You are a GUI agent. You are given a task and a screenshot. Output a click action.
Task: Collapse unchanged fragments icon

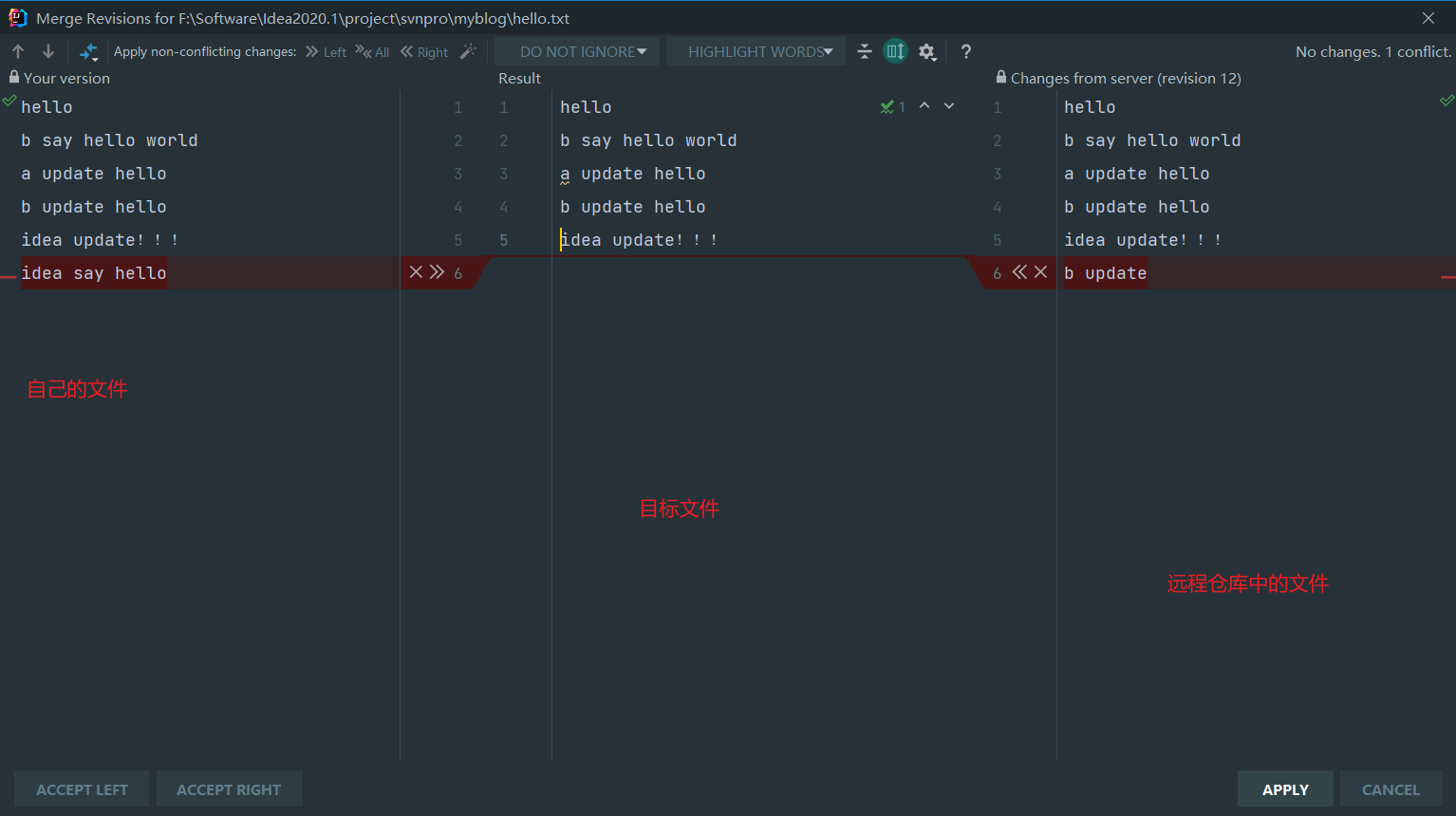[864, 51]
